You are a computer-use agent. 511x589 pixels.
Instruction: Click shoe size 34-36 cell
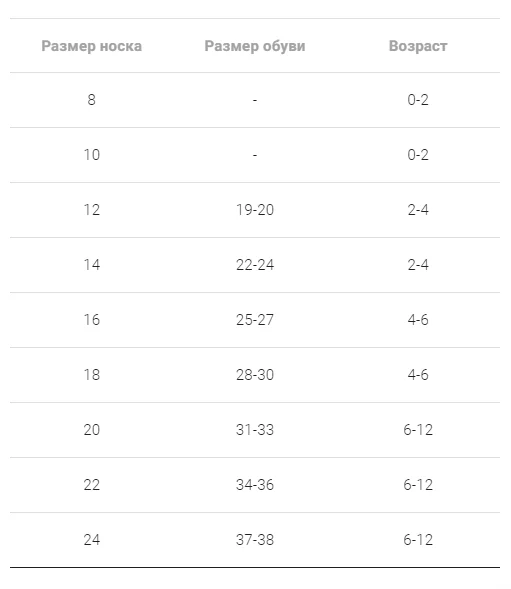pyautogui.click(x=255, y=485)
